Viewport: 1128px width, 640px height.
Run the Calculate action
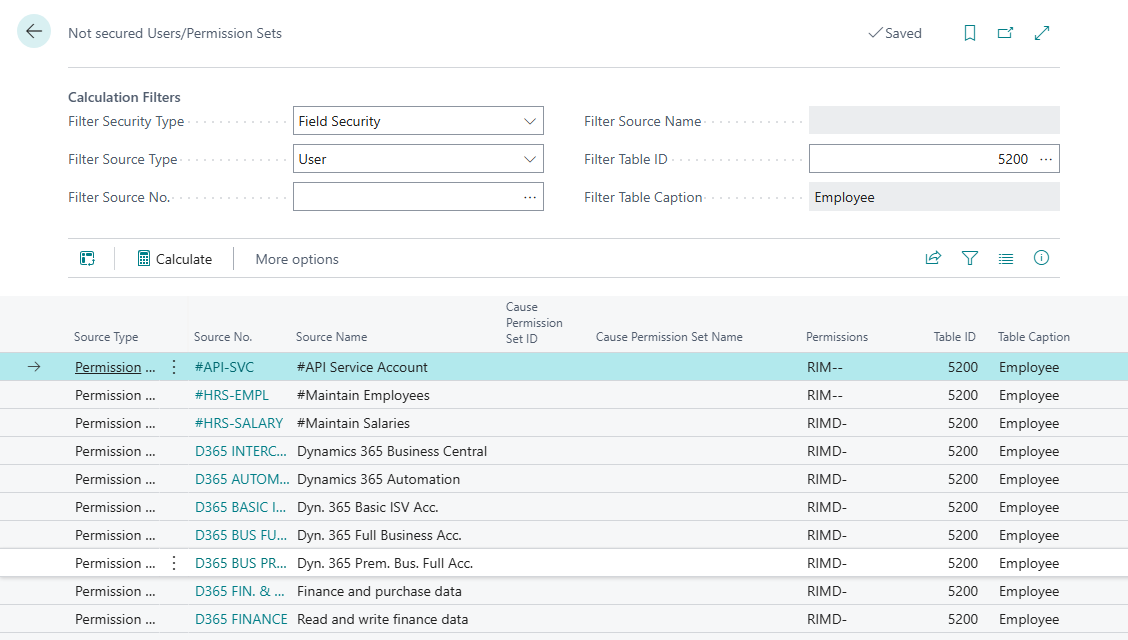(x=175, y=259)
